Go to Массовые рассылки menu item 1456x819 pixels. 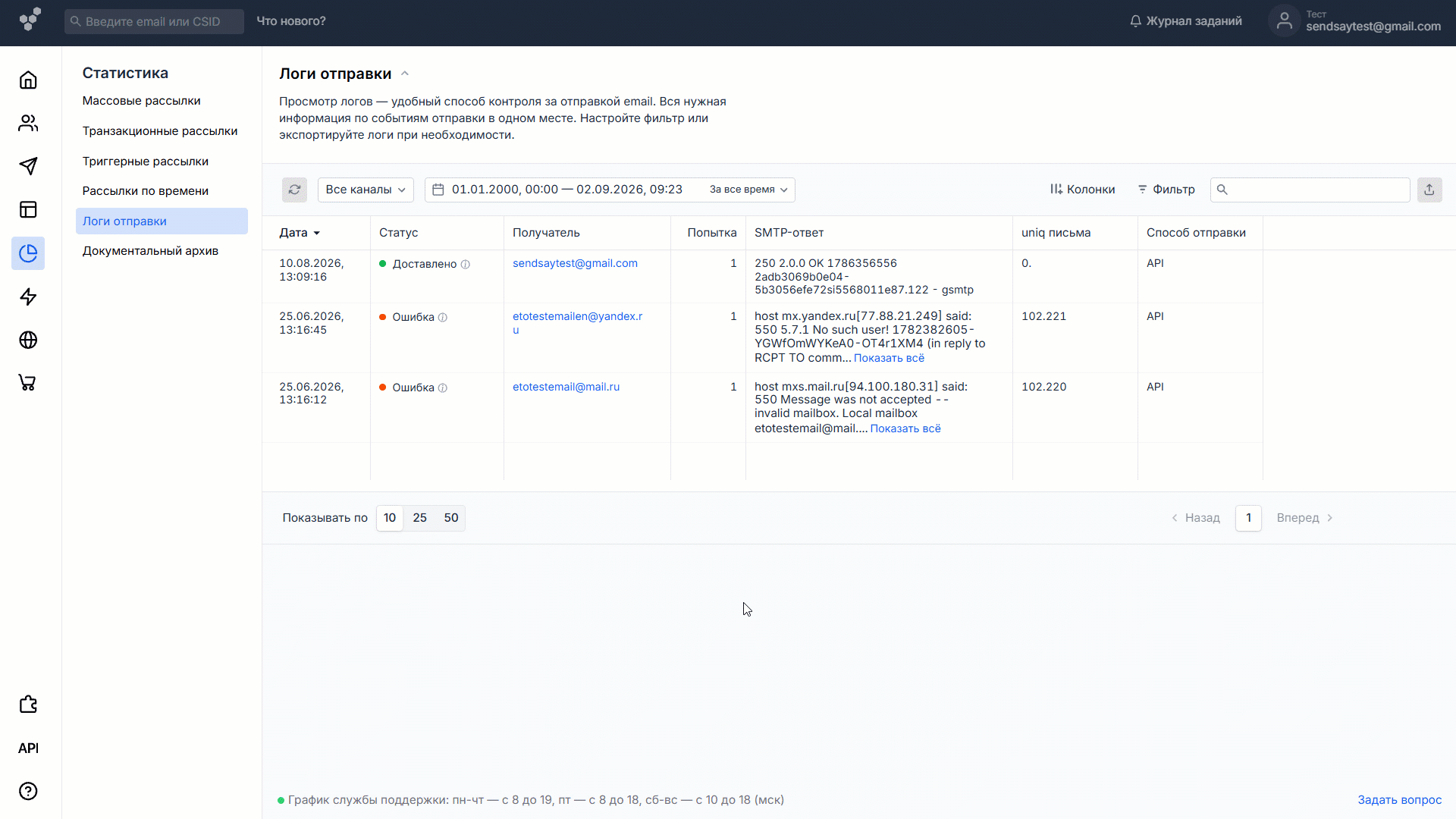pyautogui.click(x=141, y=101)
